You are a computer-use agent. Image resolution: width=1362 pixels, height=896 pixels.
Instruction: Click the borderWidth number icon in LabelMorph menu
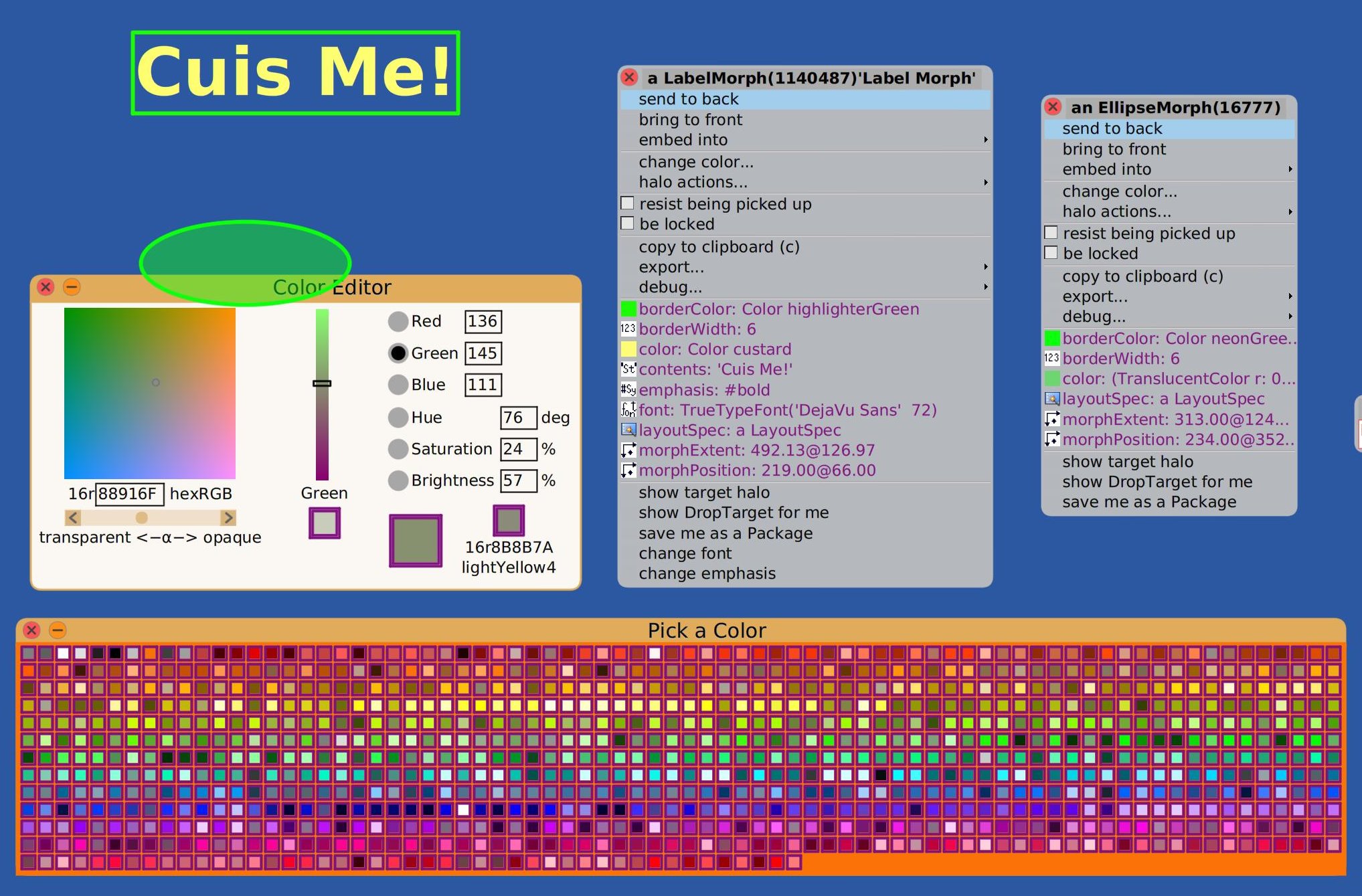click(628, 329)
